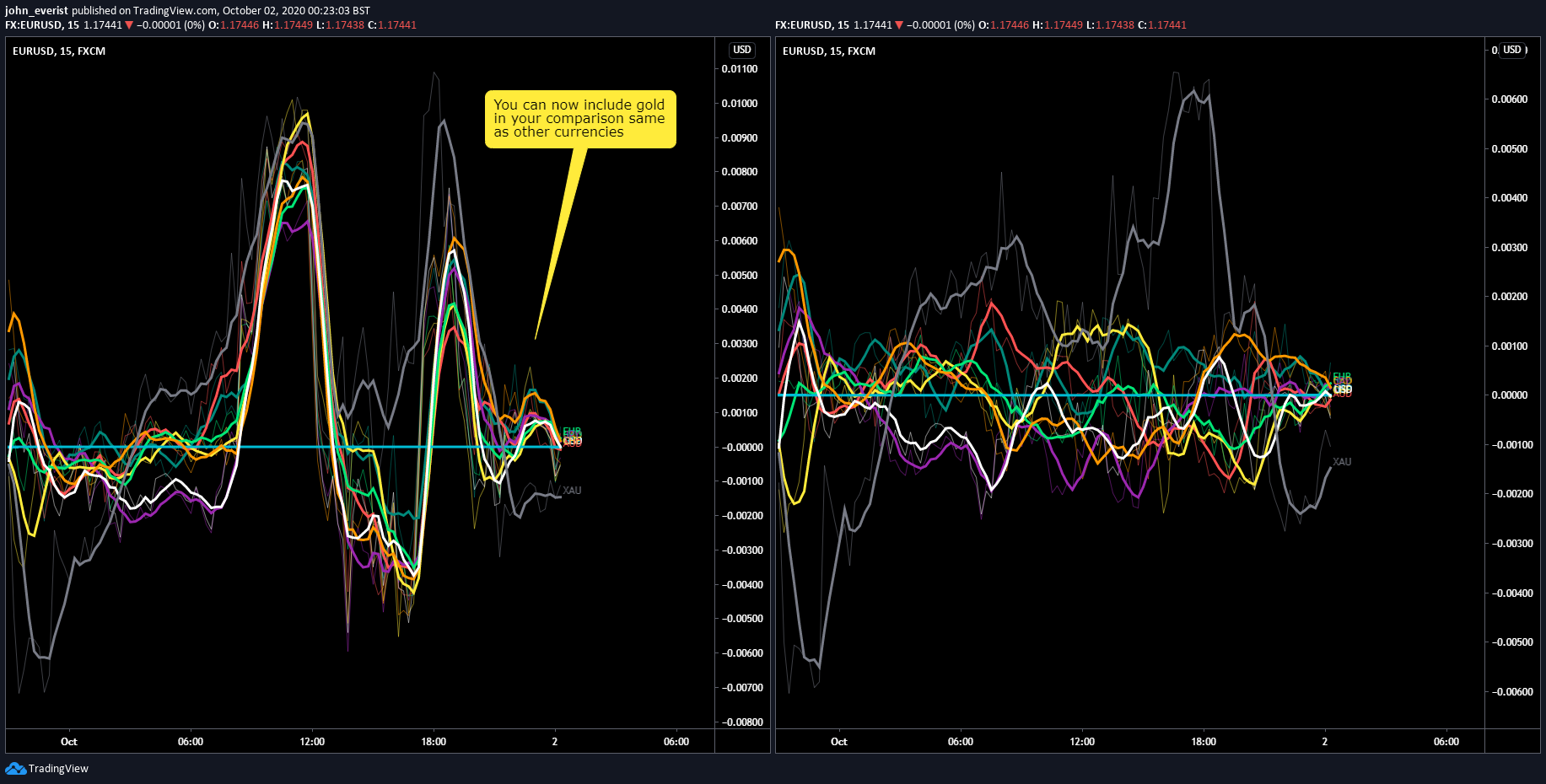Click −0.00600 on right chart price scale
This screenshot has width=1546, height=784.
click(1512, 692)
